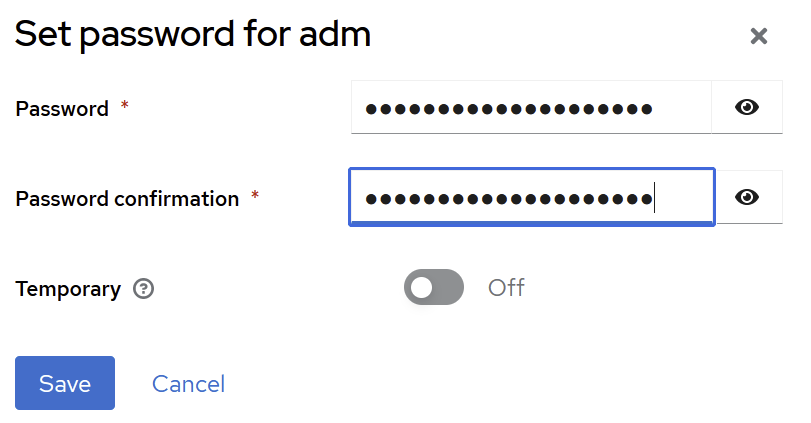Focus the Password confirmation input field

pos(530,197)
